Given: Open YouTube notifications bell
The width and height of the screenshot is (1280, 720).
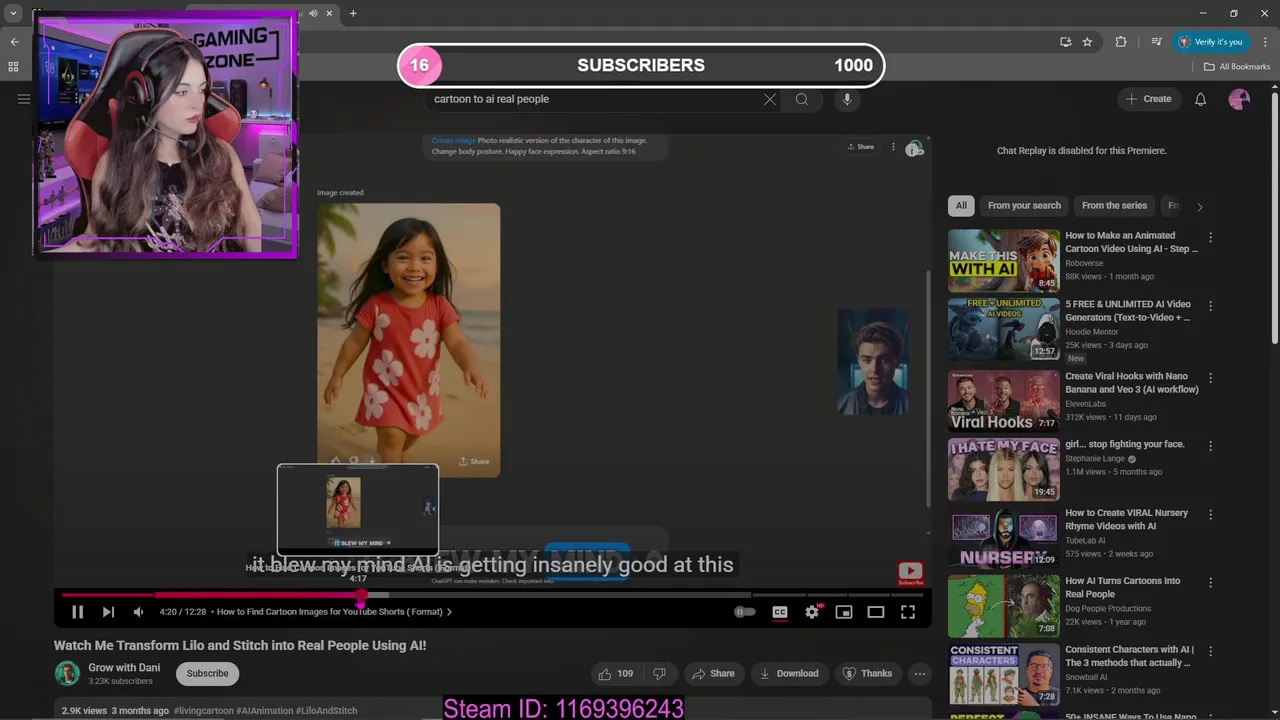Looking at the screenshot, I should [x=1200, y=99].
